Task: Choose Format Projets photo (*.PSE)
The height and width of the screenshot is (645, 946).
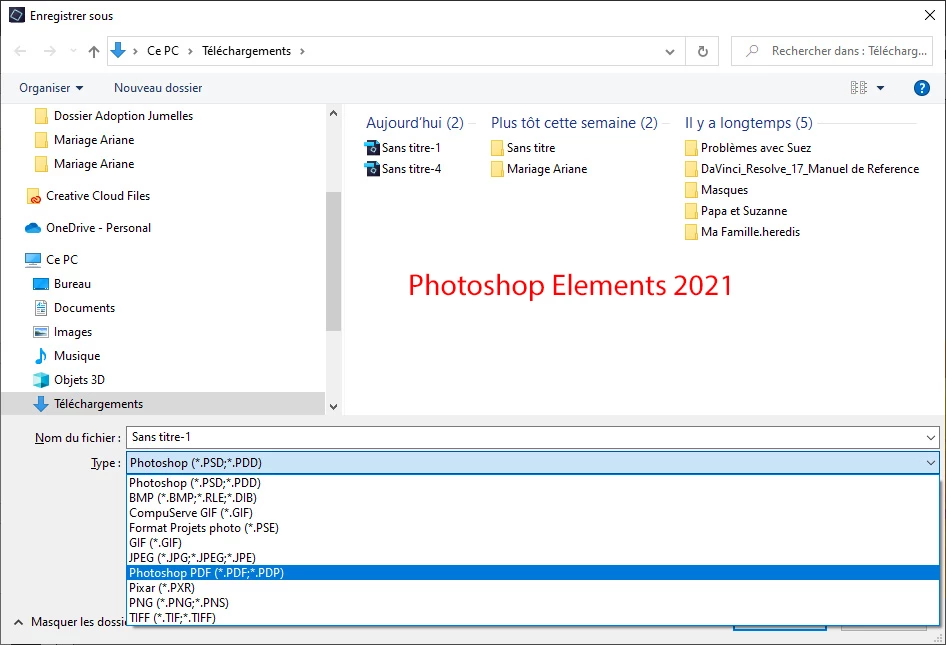Action: tap(533, 528)
